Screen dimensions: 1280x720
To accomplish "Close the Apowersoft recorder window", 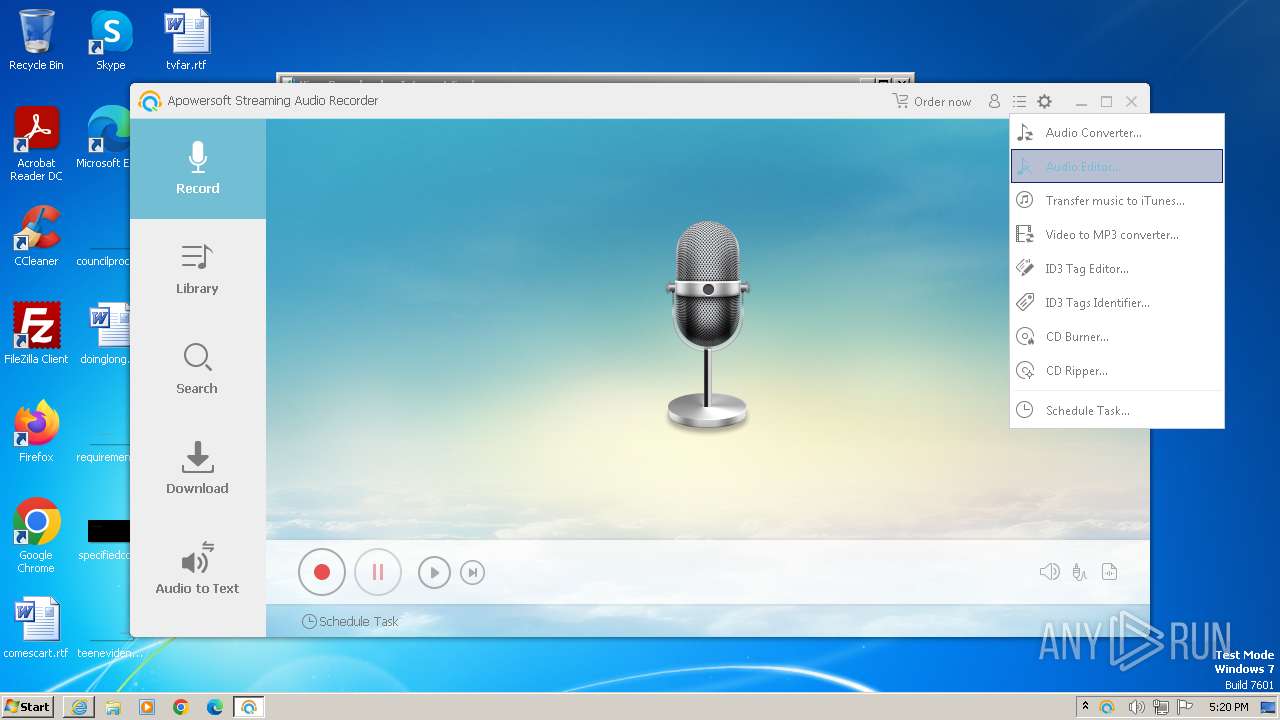I will [x=1131, y=102].
